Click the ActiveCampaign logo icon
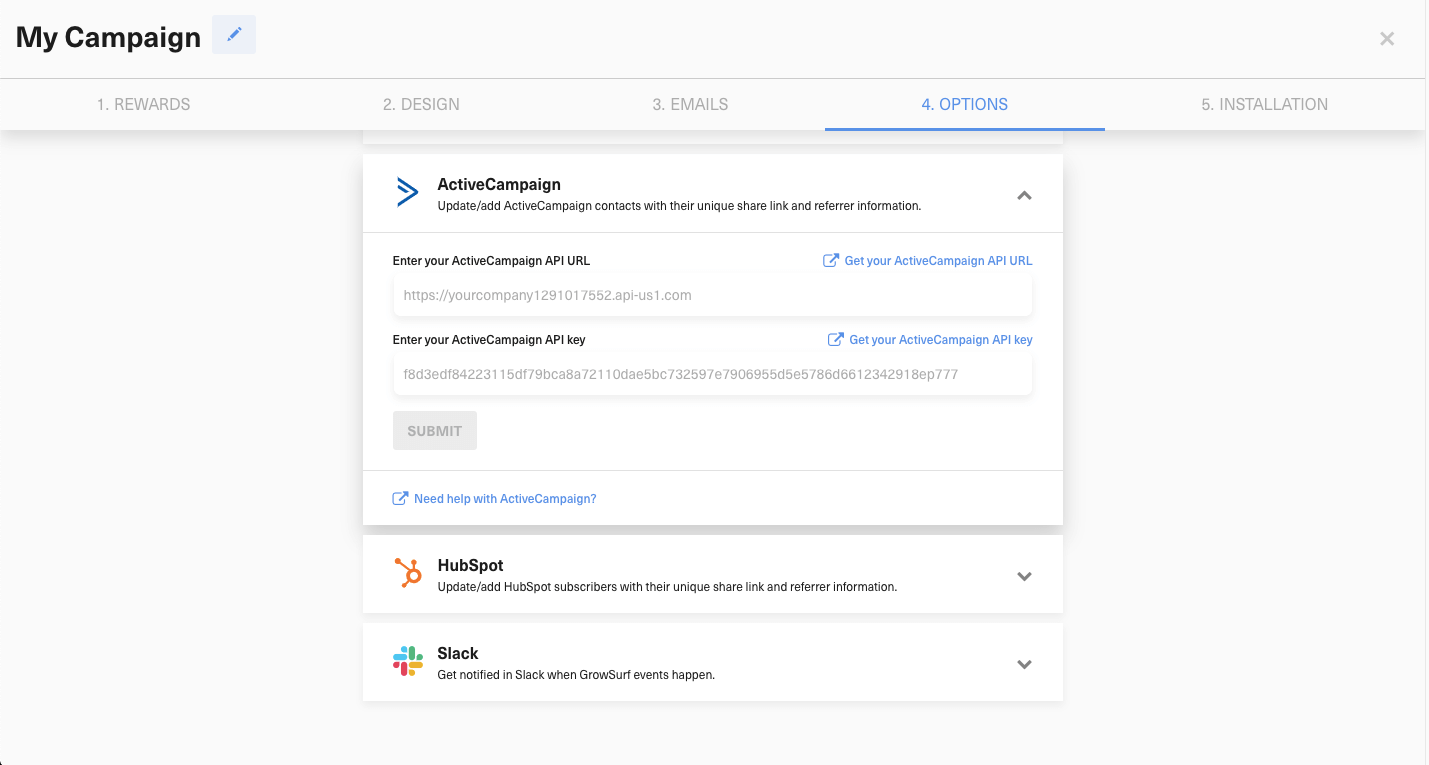The width and height of the screenshot is (1429, 765). click(406, 192)
